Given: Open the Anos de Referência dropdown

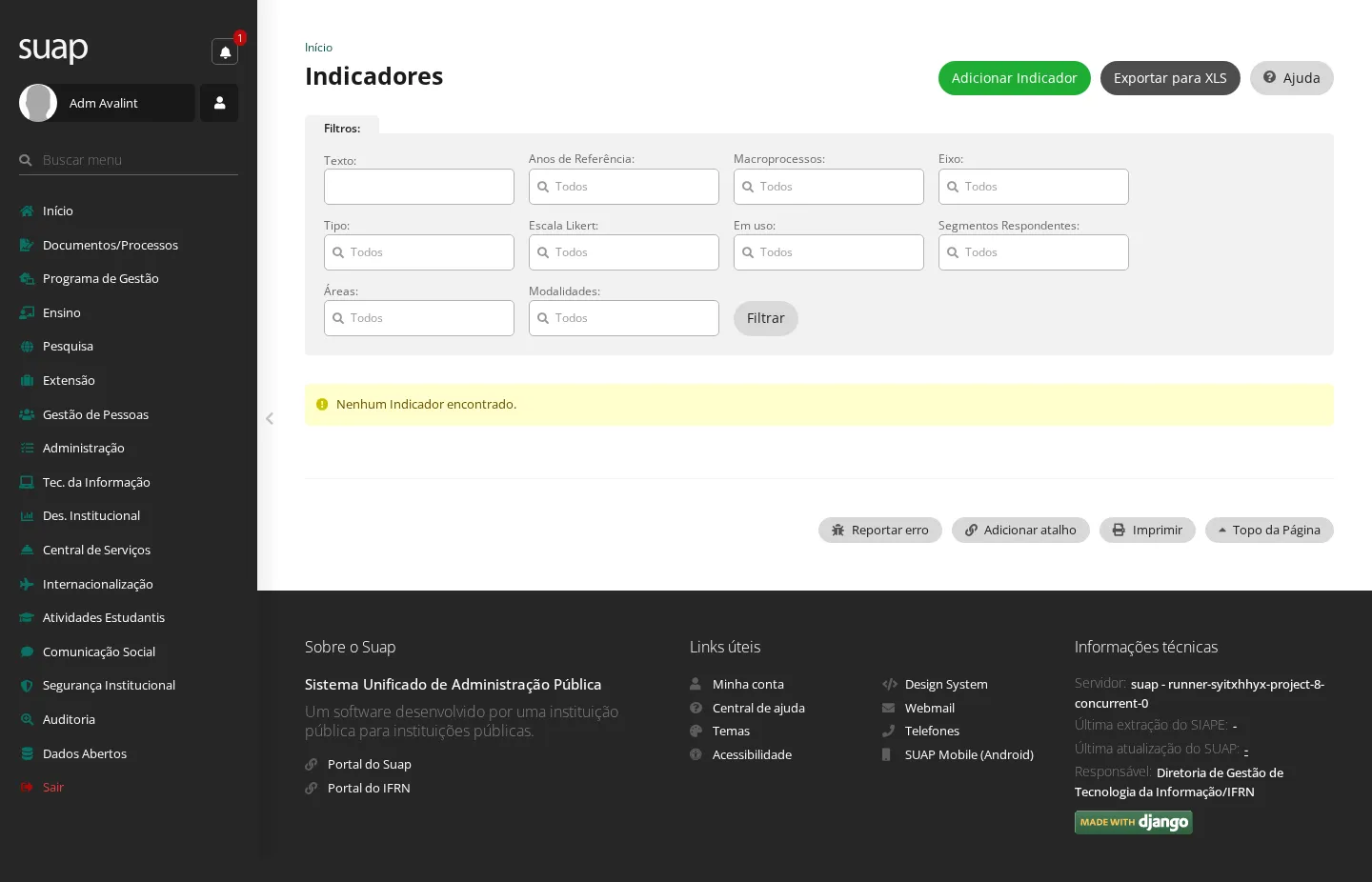Looking at the screenshot, I should pos(624,187).
